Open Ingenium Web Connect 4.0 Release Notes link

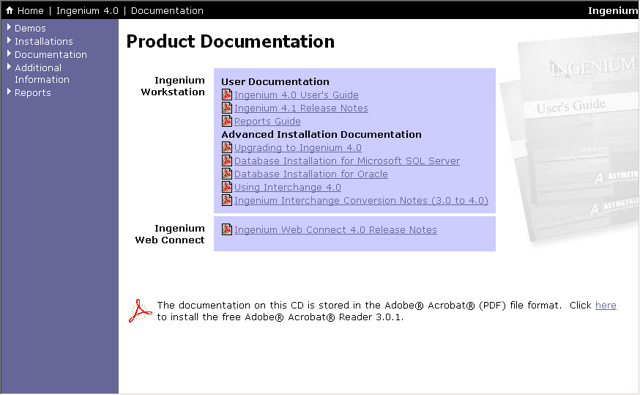336,230
